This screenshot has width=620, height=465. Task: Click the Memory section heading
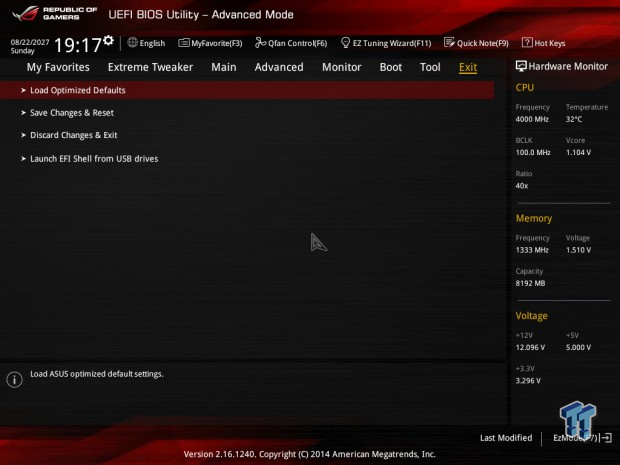533,218
